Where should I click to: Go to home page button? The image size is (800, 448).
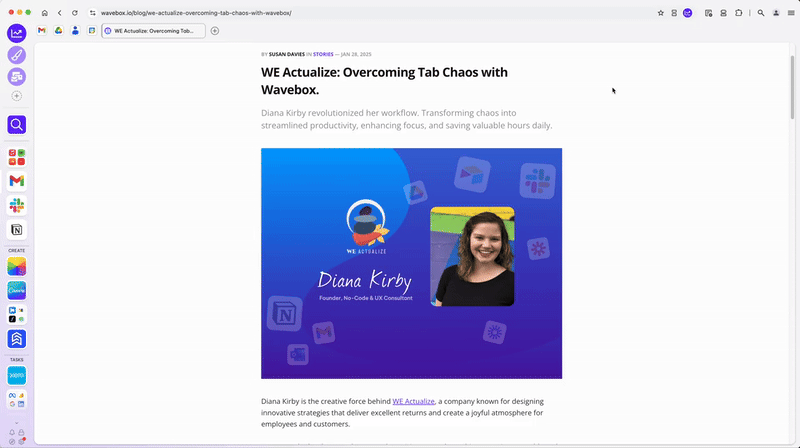pos(44,13)
